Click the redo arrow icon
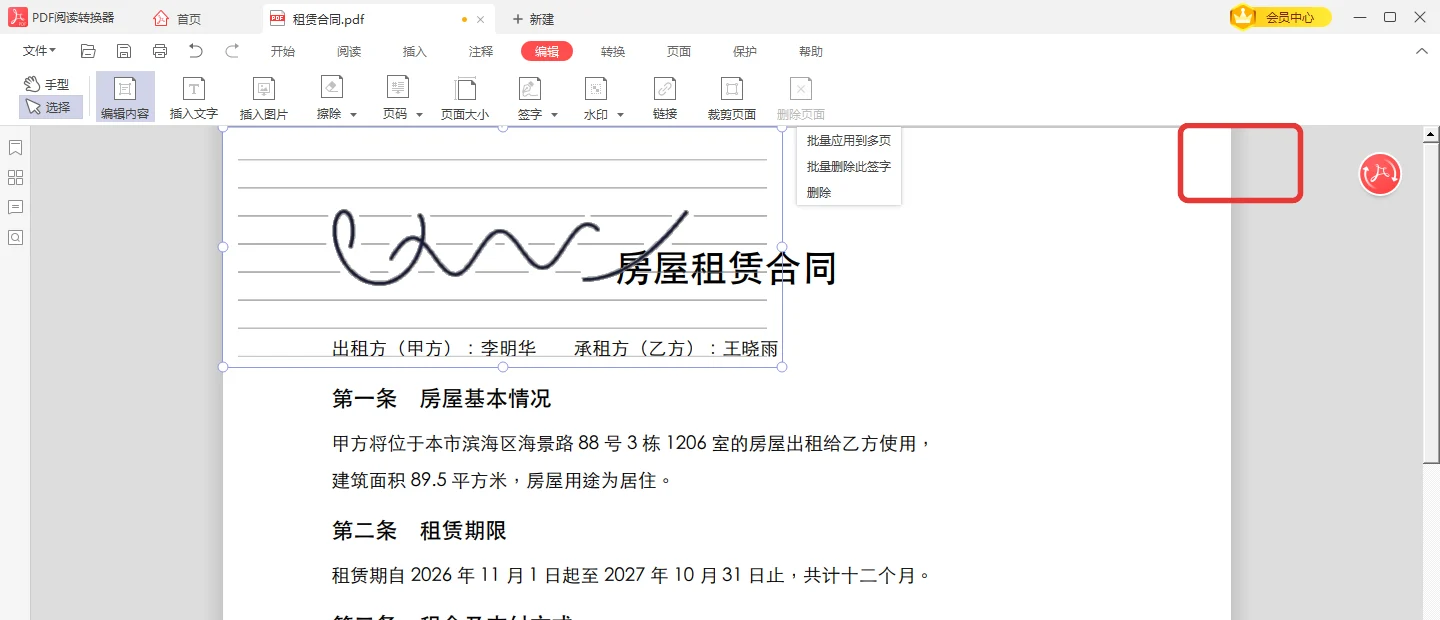1440x620 pixels. pos(232,51)
